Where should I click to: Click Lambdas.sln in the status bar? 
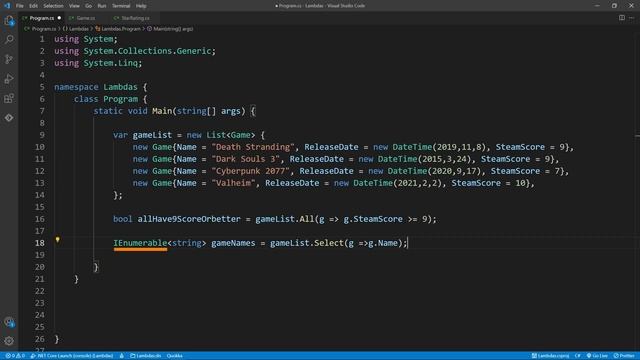pos(146,356)
